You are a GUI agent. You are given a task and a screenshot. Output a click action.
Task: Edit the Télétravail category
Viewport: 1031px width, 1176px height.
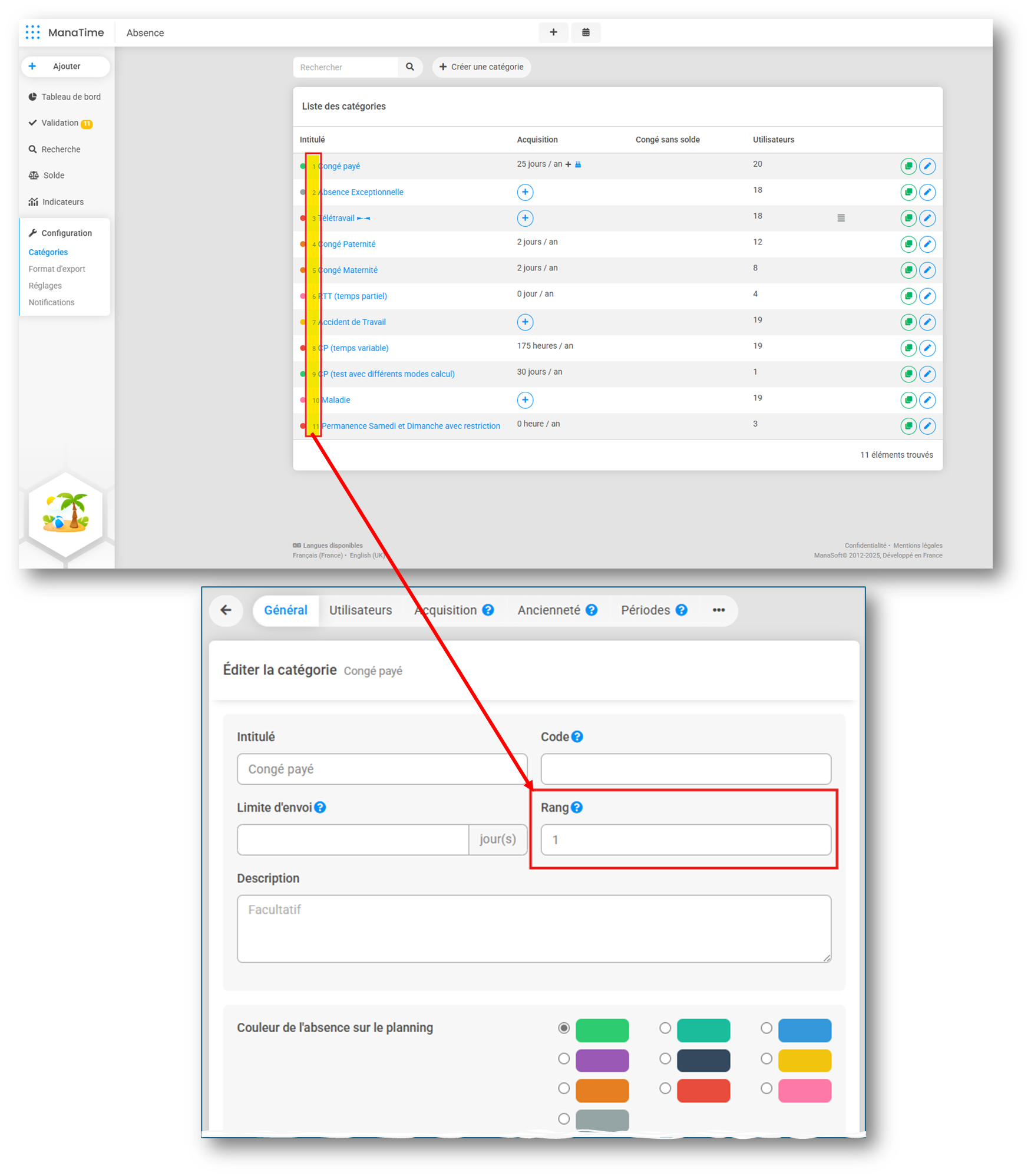[927, 218]
